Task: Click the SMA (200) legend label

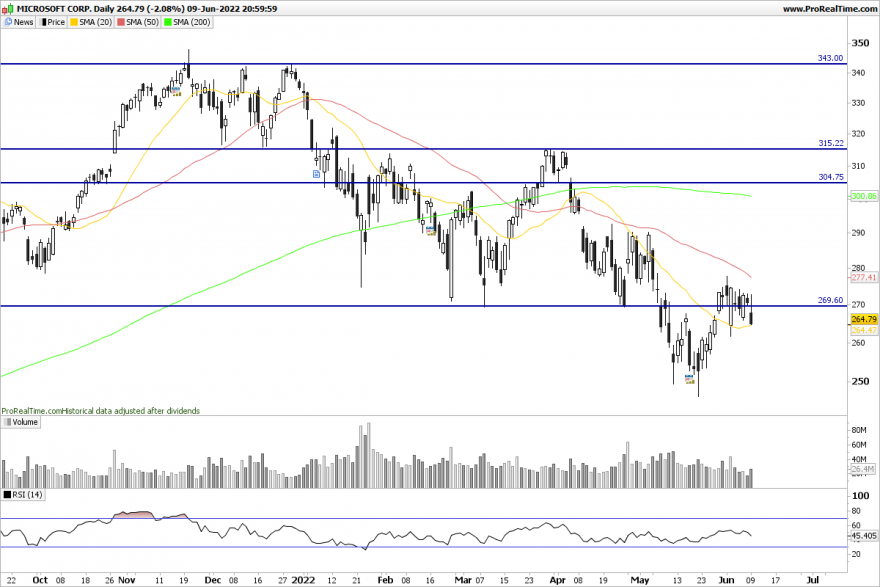Action: [191, 22]
